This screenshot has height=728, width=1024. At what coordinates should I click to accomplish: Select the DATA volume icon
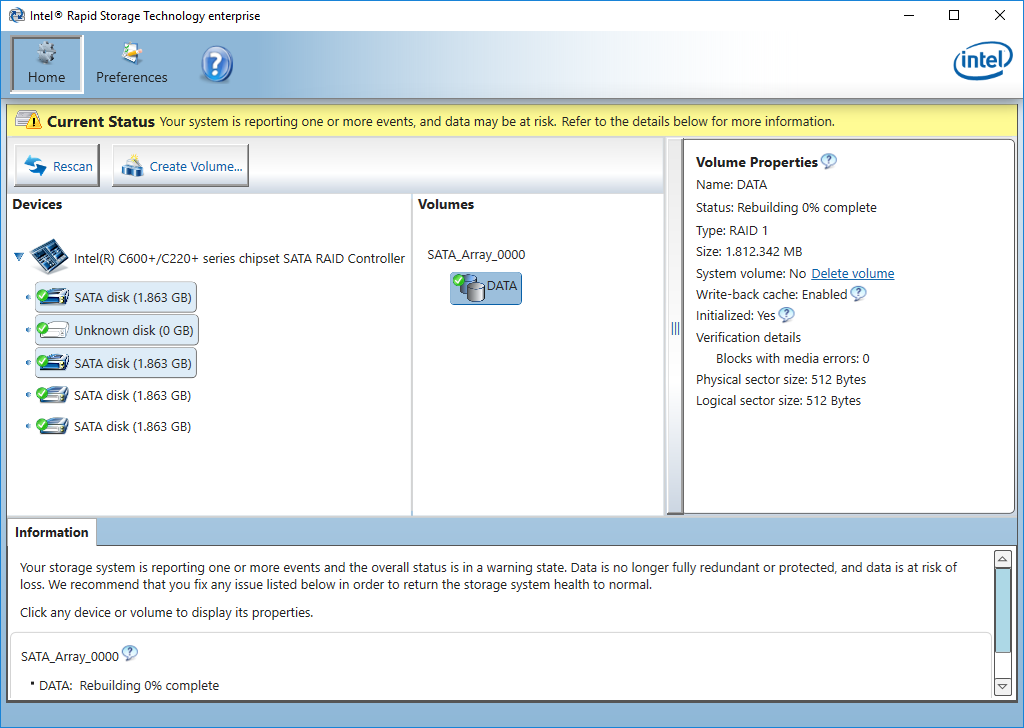486,288
